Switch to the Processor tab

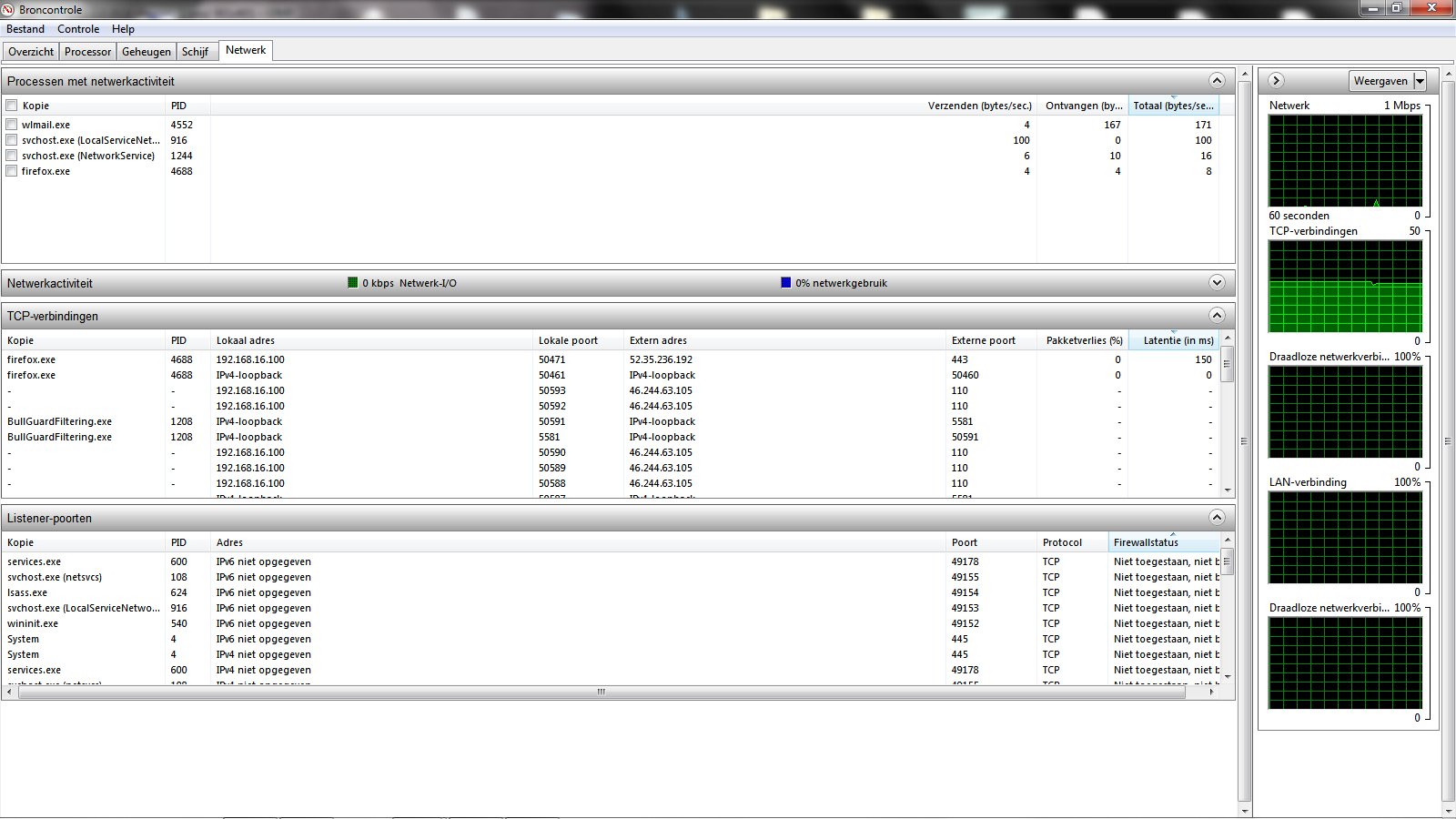87,52
